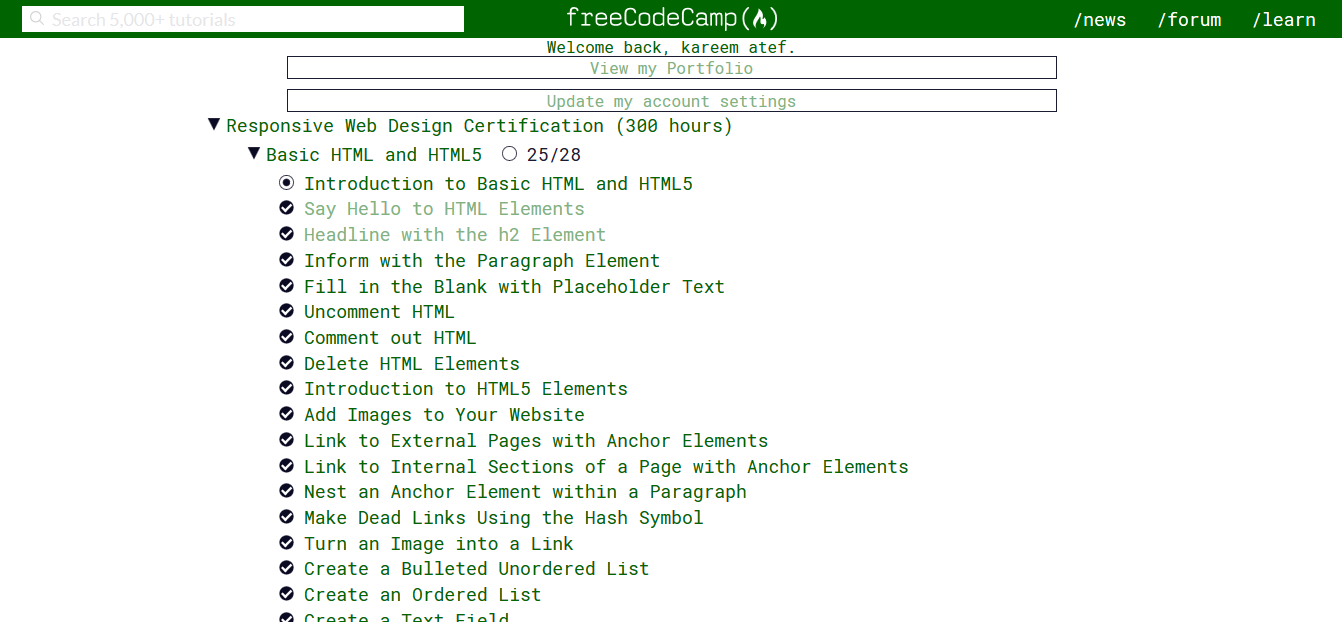The height and width of the screenshot is (622, 1342).
Task: Click the checkmark icon for Comment out HTML
Action: point(287,336)
